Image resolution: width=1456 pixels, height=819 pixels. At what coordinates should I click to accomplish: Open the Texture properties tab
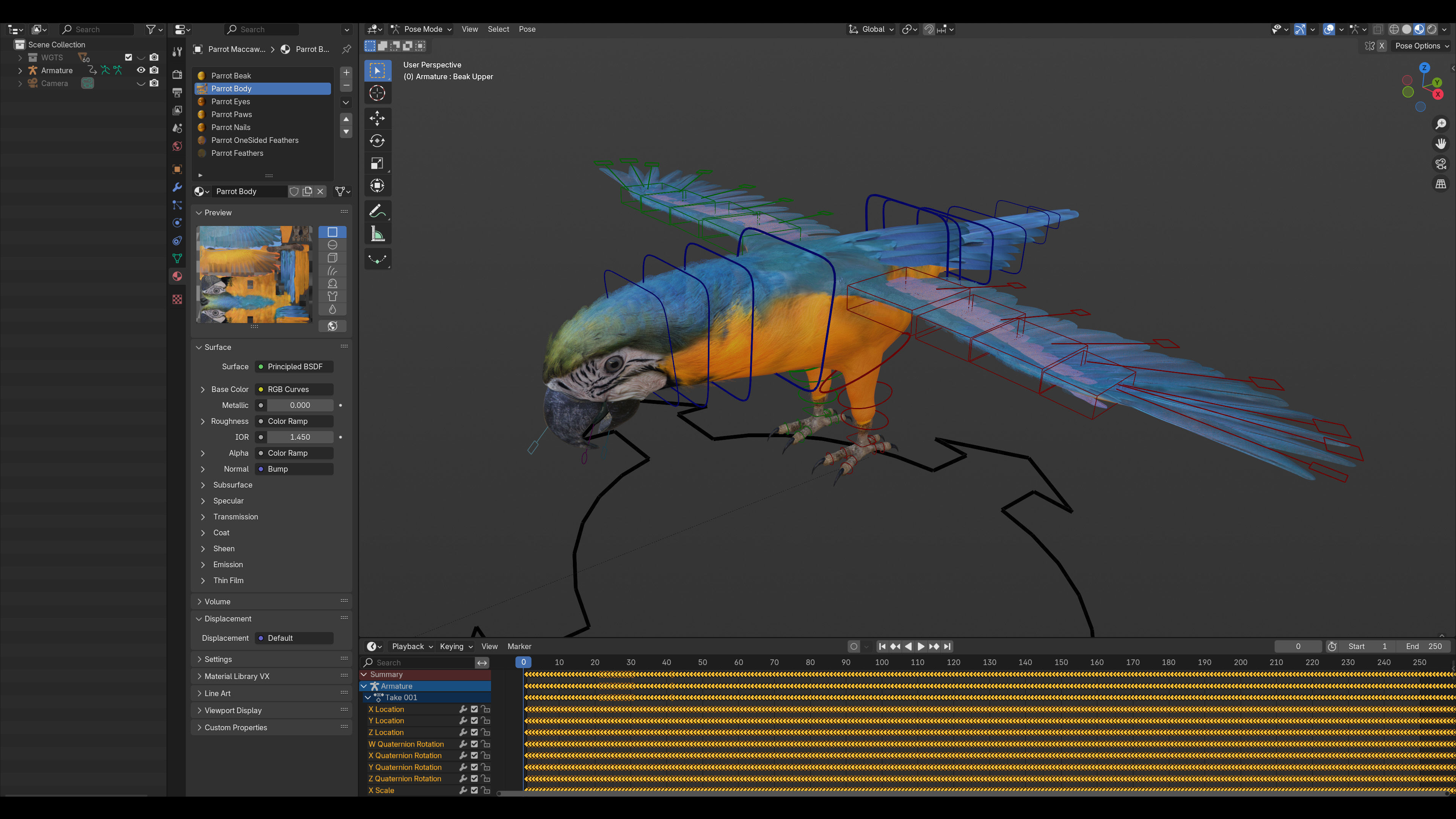pyautogui.click(x=177, y=299)
